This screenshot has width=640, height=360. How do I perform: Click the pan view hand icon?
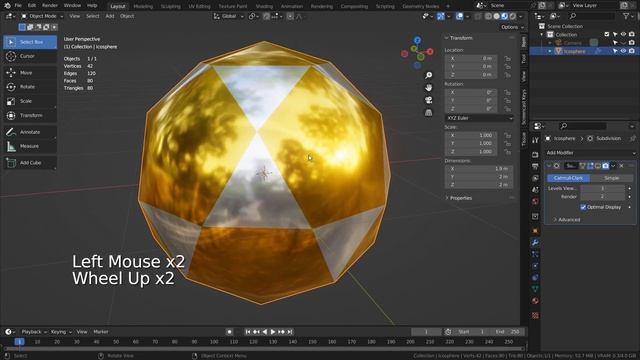tap(429, 88)
